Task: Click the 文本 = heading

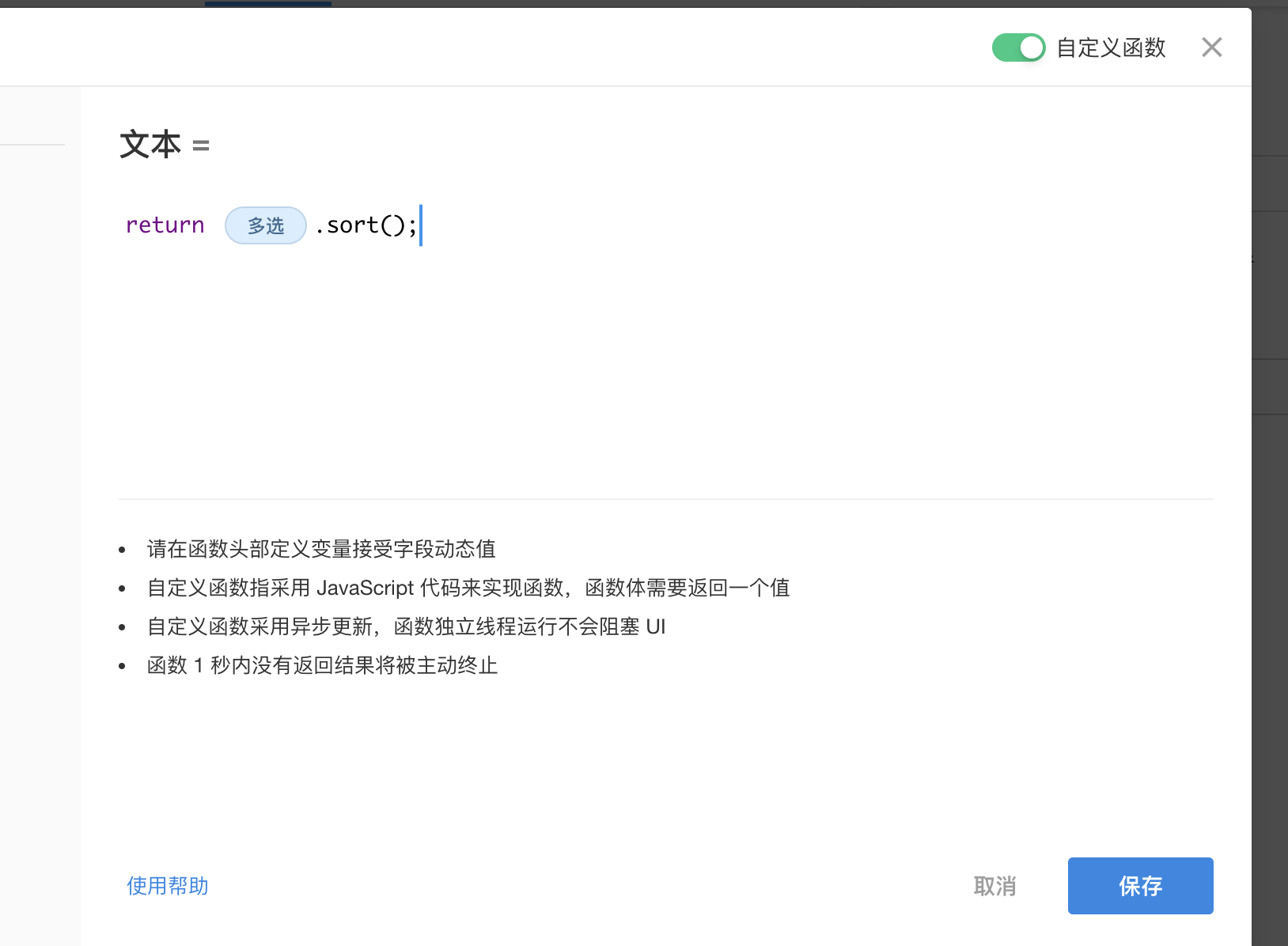Action: click(x=165, y=145)
